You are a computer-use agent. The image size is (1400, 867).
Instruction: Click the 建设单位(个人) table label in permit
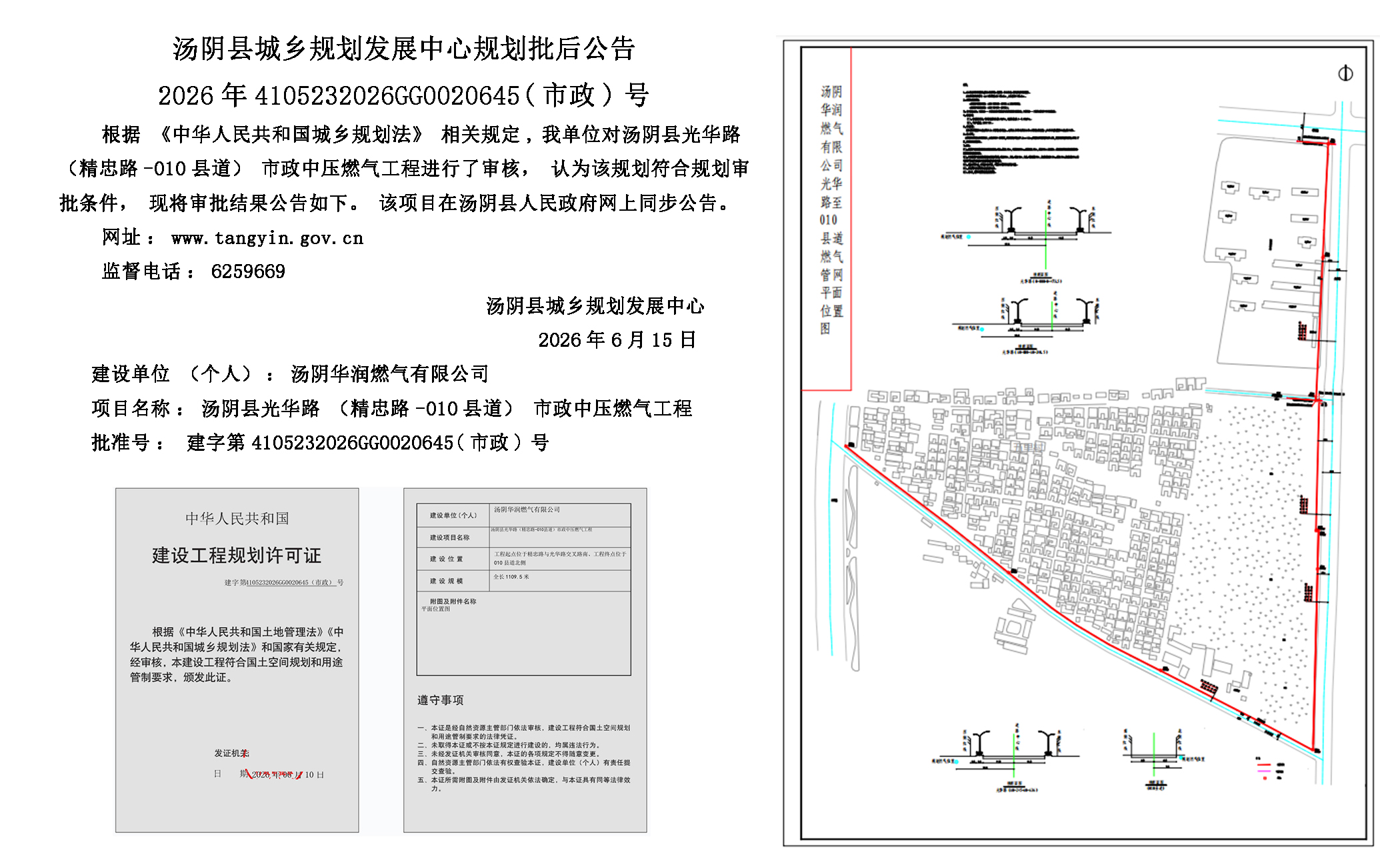point(453,516)
